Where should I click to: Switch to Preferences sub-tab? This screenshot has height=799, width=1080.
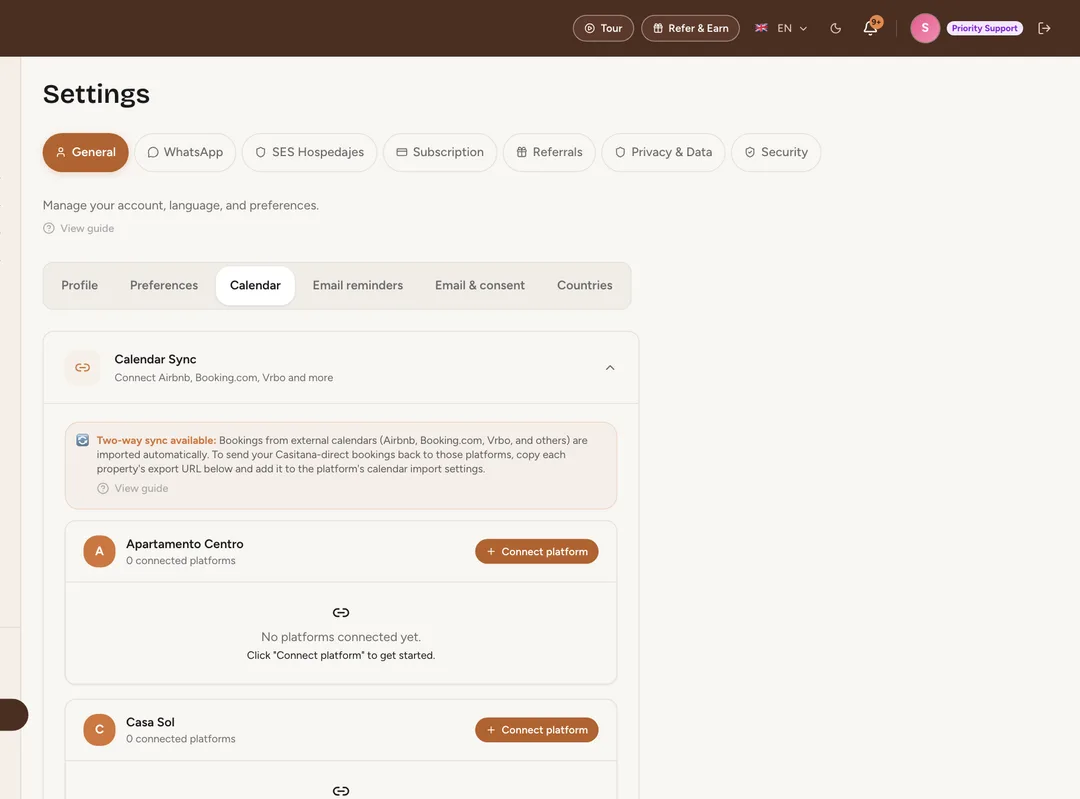[164, 286]
